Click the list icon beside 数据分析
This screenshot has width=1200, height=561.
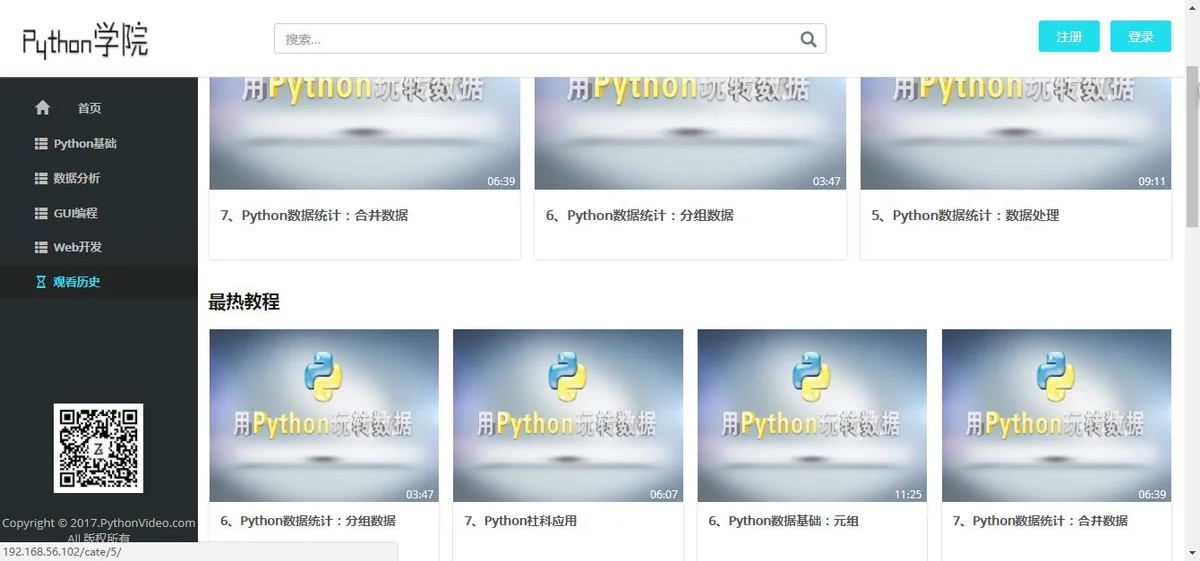[x=41, y=179]
